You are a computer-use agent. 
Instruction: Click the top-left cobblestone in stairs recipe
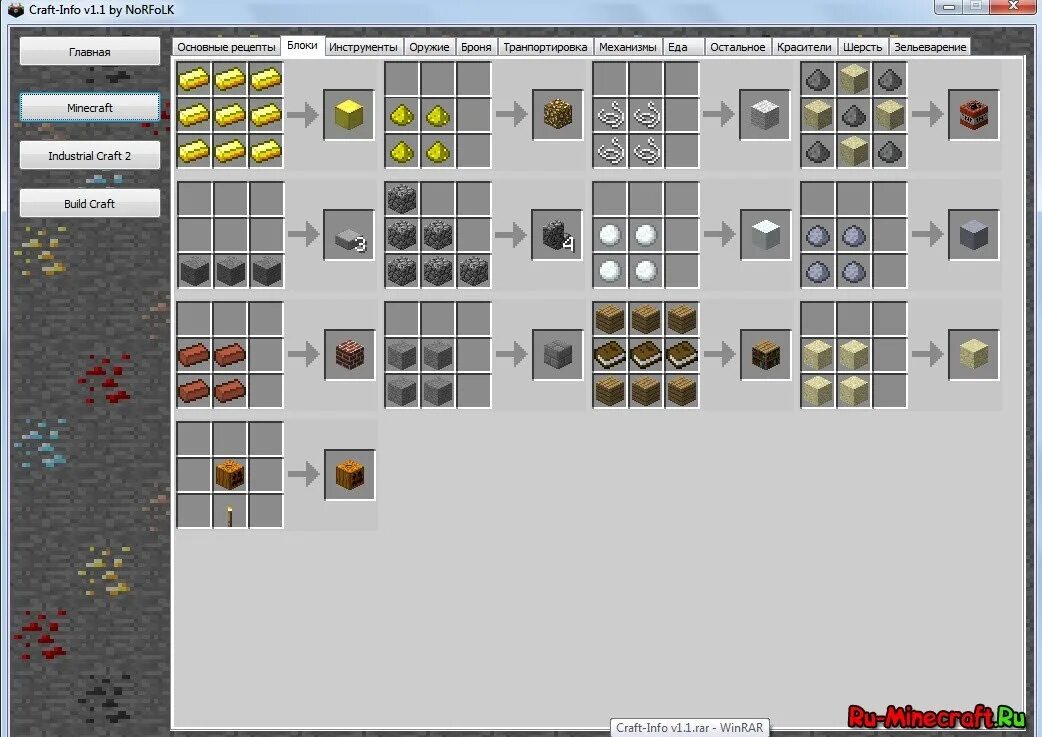pyautogui.click(x=402, y=199)
